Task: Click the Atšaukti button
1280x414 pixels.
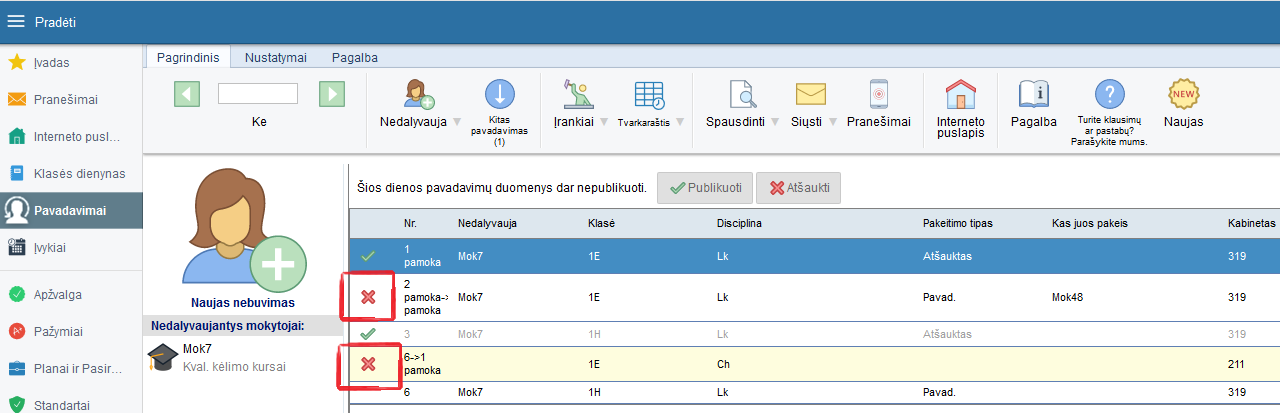Action: coord(799,188)
